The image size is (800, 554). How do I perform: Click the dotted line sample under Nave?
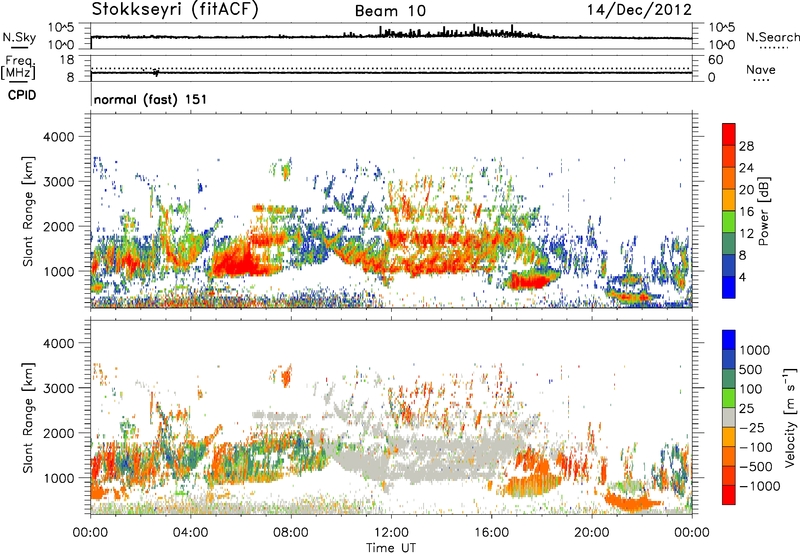761,80
